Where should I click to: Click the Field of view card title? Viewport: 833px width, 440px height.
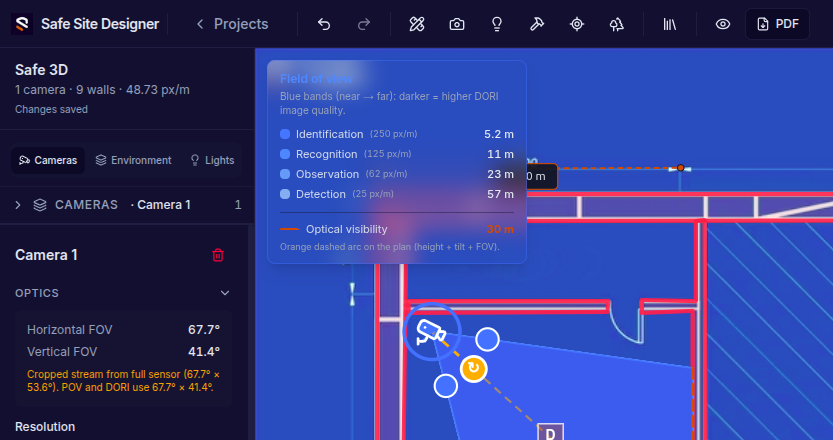pyautogui.click(x=316, y=79)
